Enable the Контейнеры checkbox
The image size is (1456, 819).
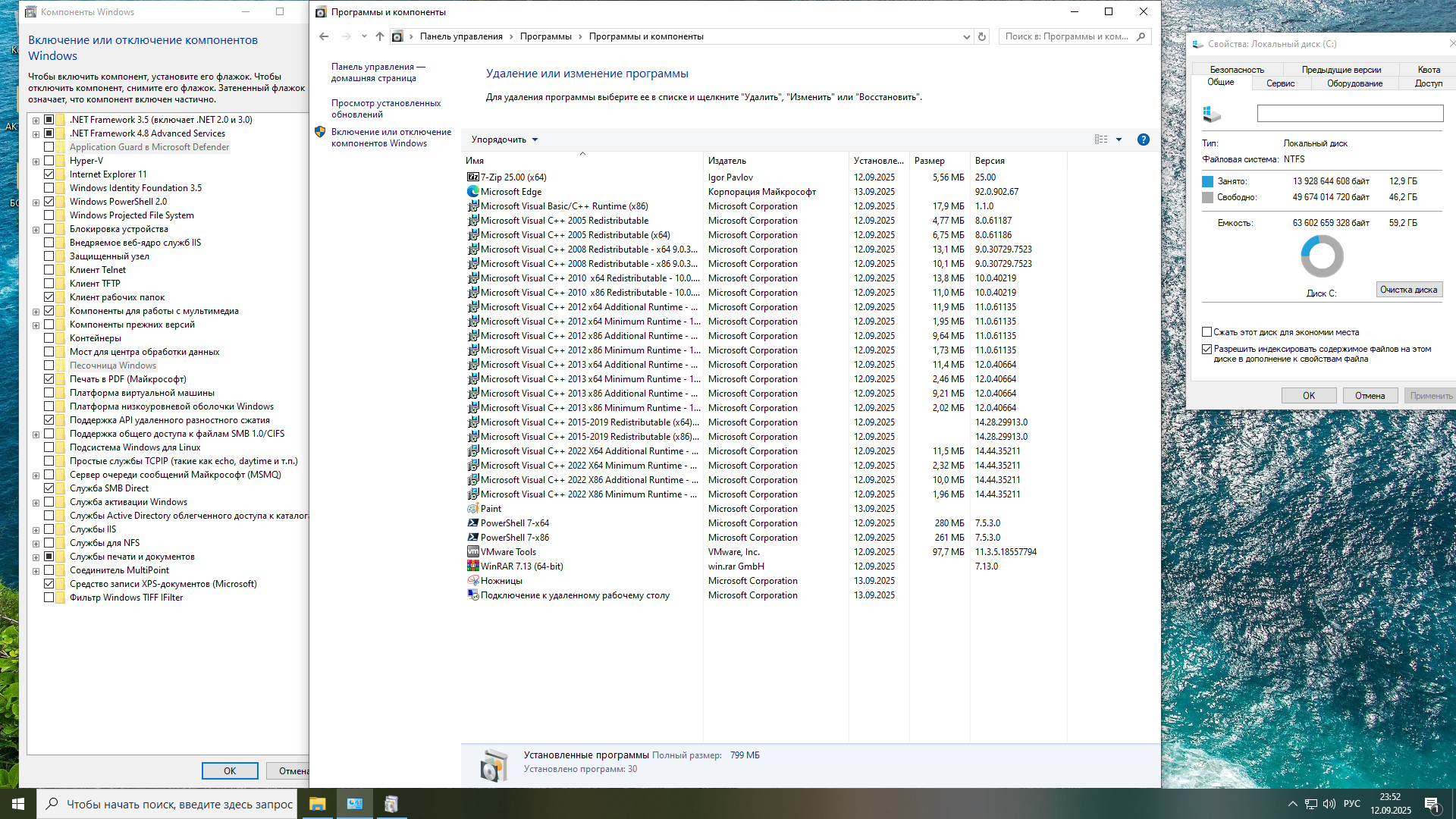point(49,338)
